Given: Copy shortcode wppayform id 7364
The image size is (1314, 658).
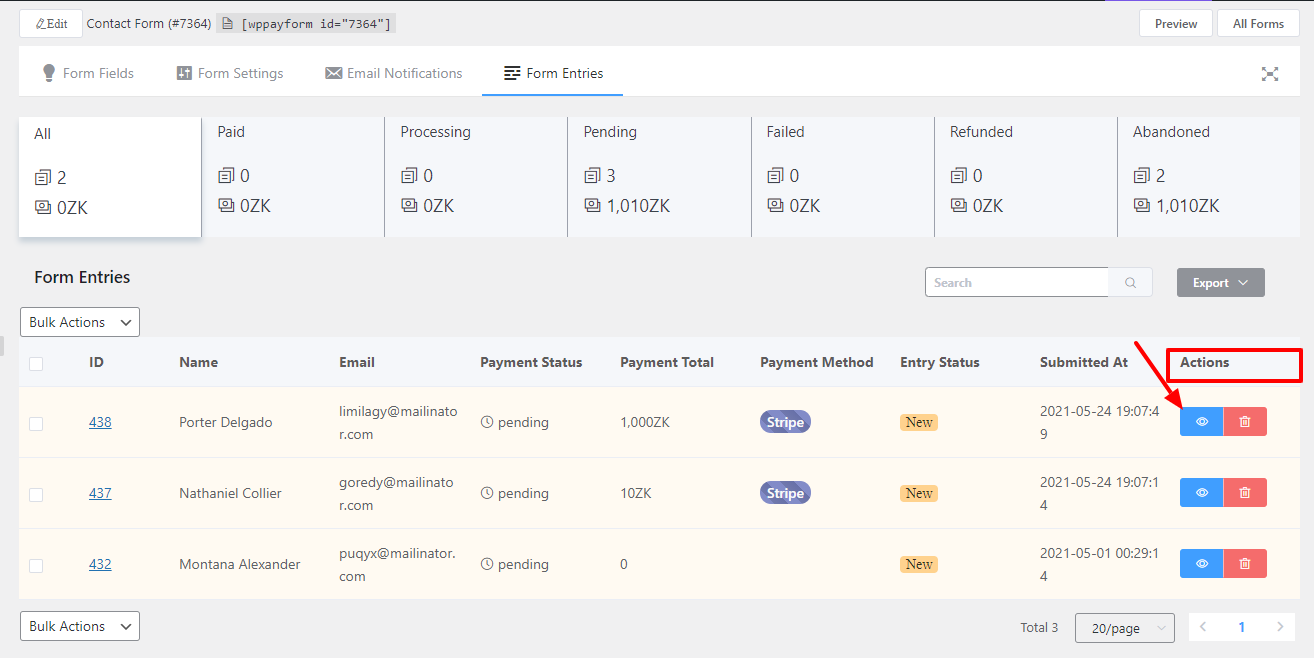Looking at the screenshot, I should pyautogui.click(x=306, y=24).
